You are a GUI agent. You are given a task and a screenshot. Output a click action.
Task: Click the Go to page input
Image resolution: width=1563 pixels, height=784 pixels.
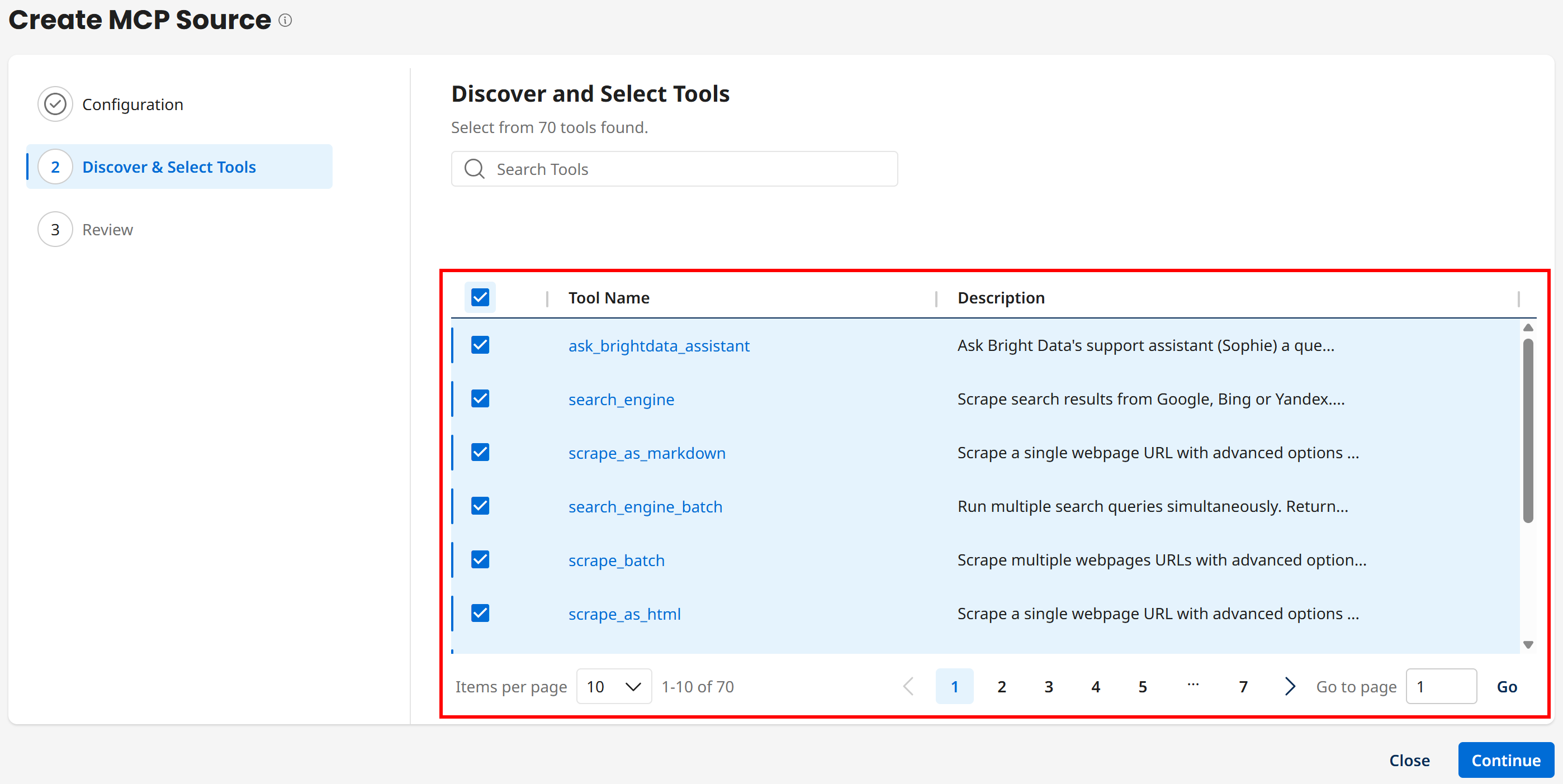[1441, 686]
